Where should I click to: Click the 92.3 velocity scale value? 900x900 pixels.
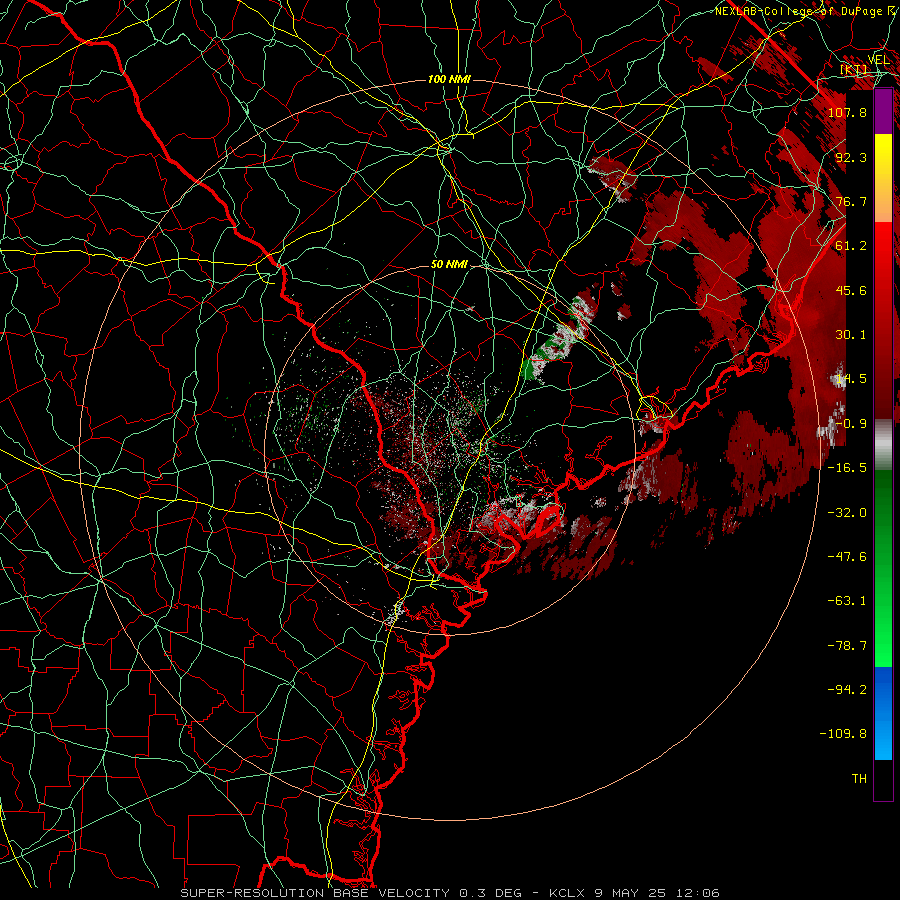point(851,157)
